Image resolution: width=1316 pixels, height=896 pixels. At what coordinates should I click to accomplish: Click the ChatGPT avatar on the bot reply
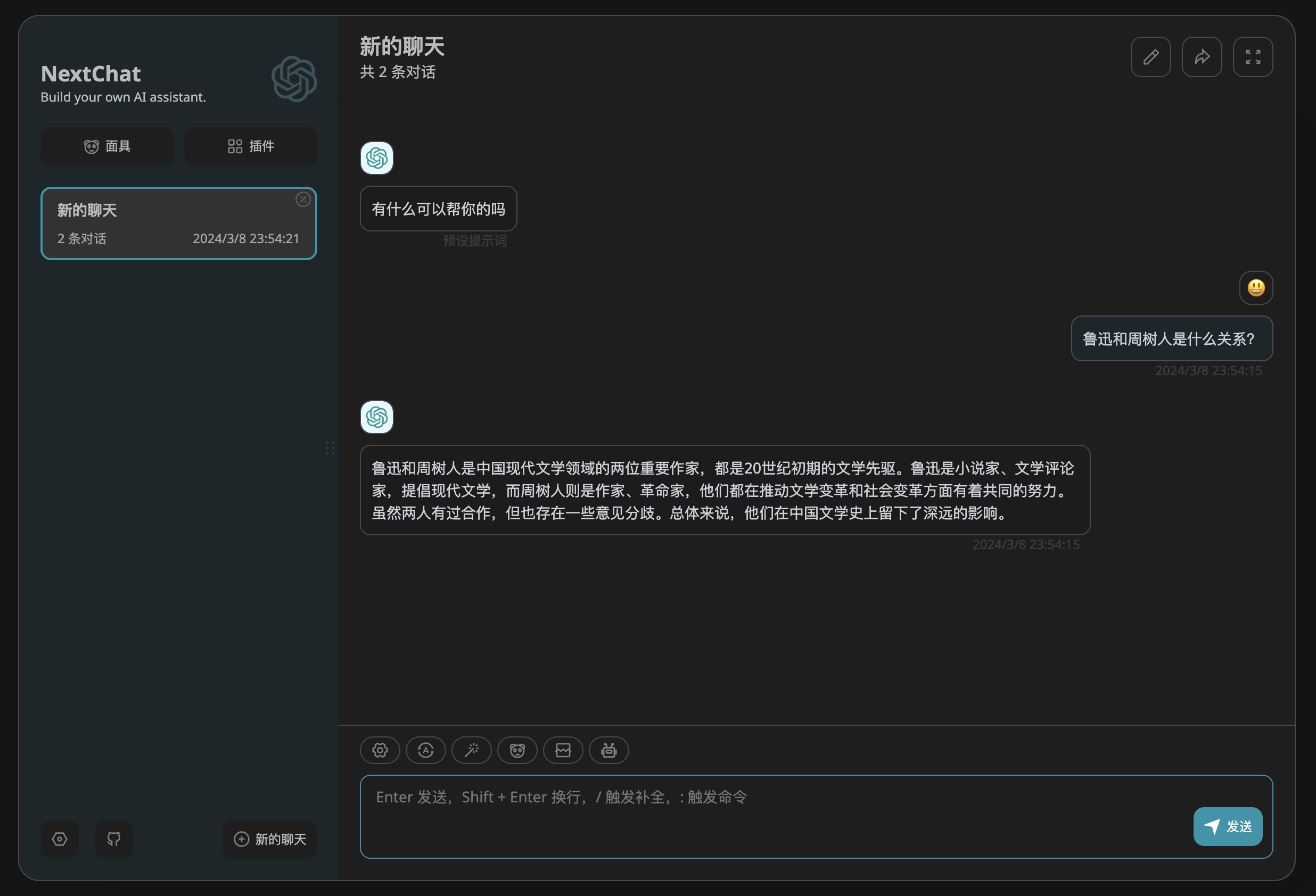[376, 417]
